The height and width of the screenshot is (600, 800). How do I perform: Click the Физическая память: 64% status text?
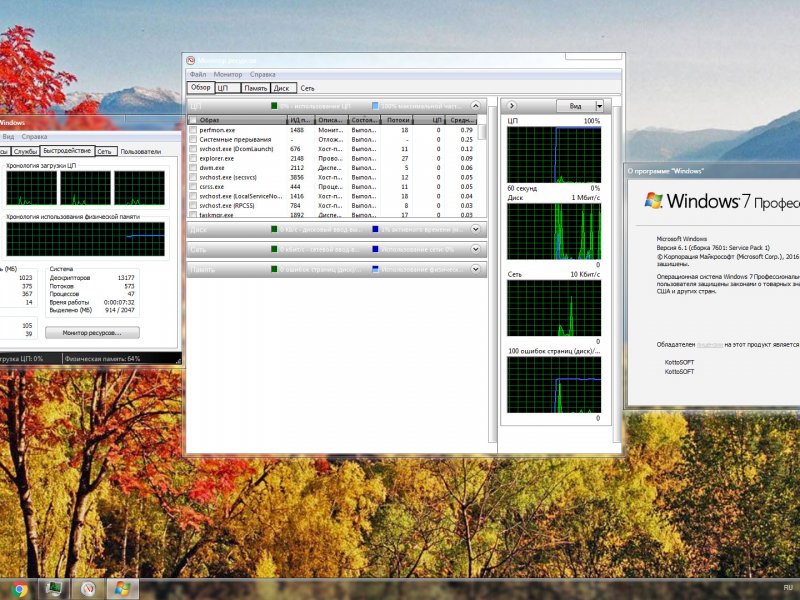pos(102,359)
